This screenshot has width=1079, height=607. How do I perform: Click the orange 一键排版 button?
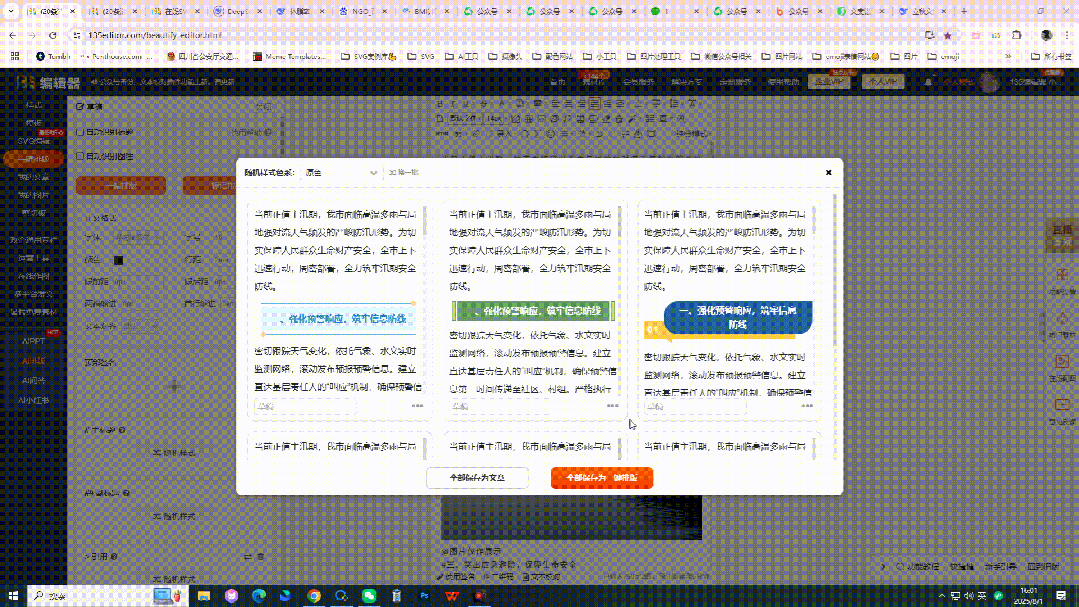[120, 186]
